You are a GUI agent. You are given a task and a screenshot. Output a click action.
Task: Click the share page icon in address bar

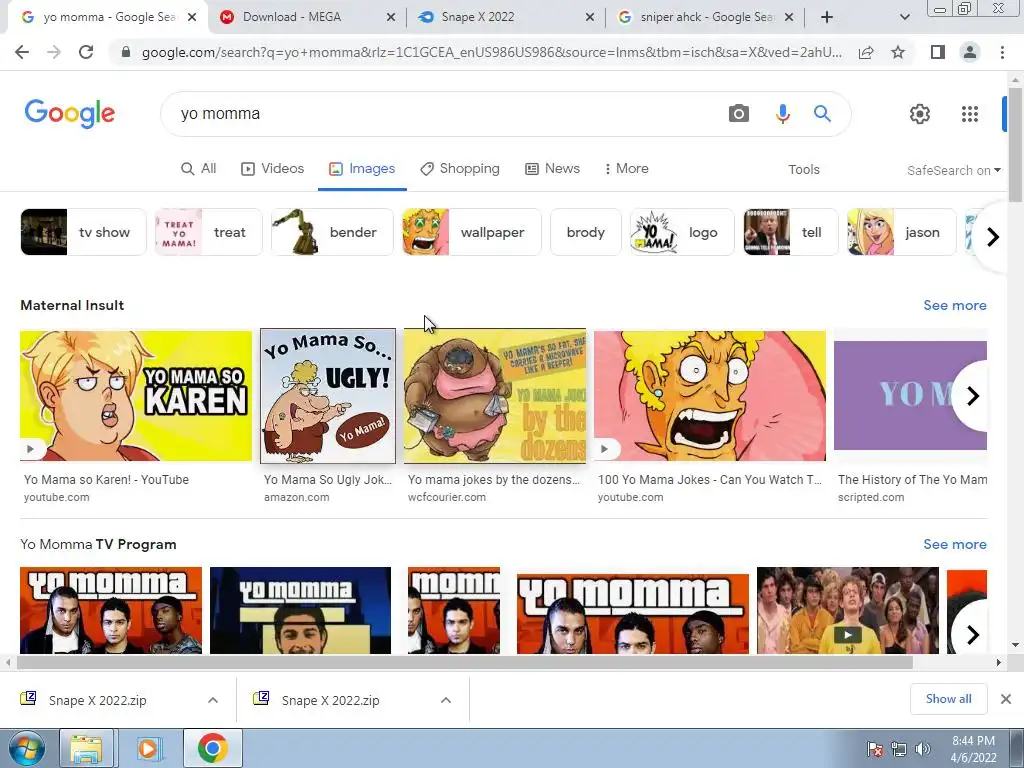coord(866,52)
